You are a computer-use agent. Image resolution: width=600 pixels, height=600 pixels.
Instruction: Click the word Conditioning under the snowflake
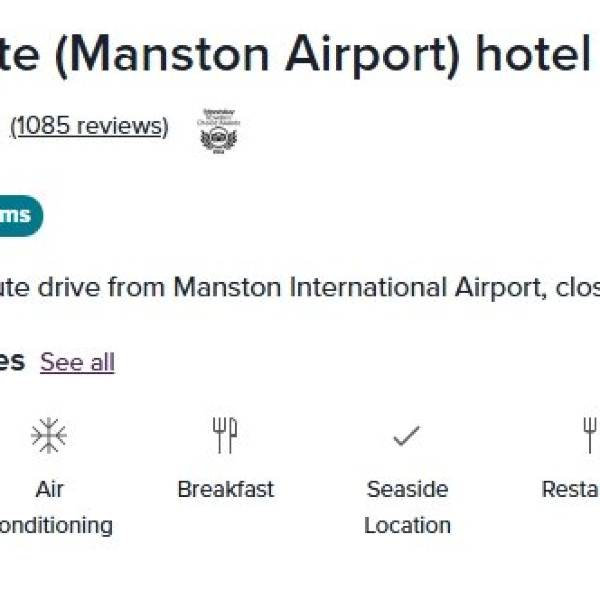point(55,525)
